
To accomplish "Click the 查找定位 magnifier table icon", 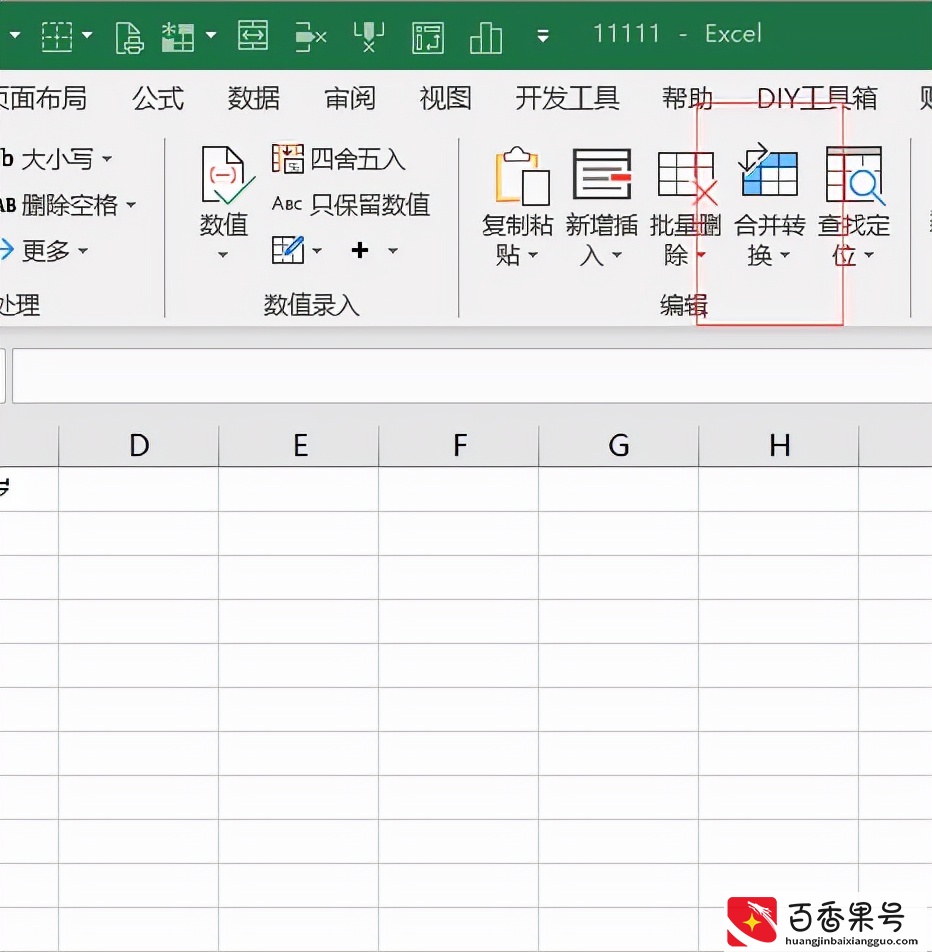I will click(x=855, y=175).
